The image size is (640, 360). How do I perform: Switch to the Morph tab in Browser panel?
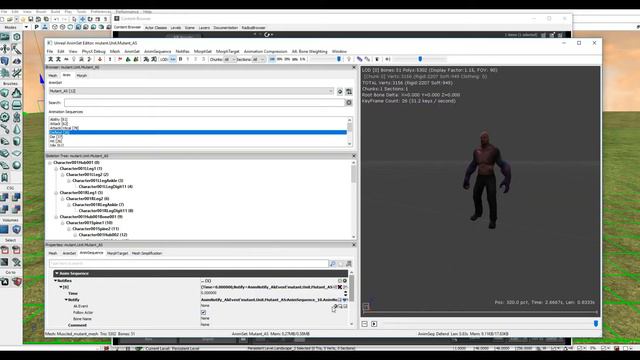(x=82, y=76)
